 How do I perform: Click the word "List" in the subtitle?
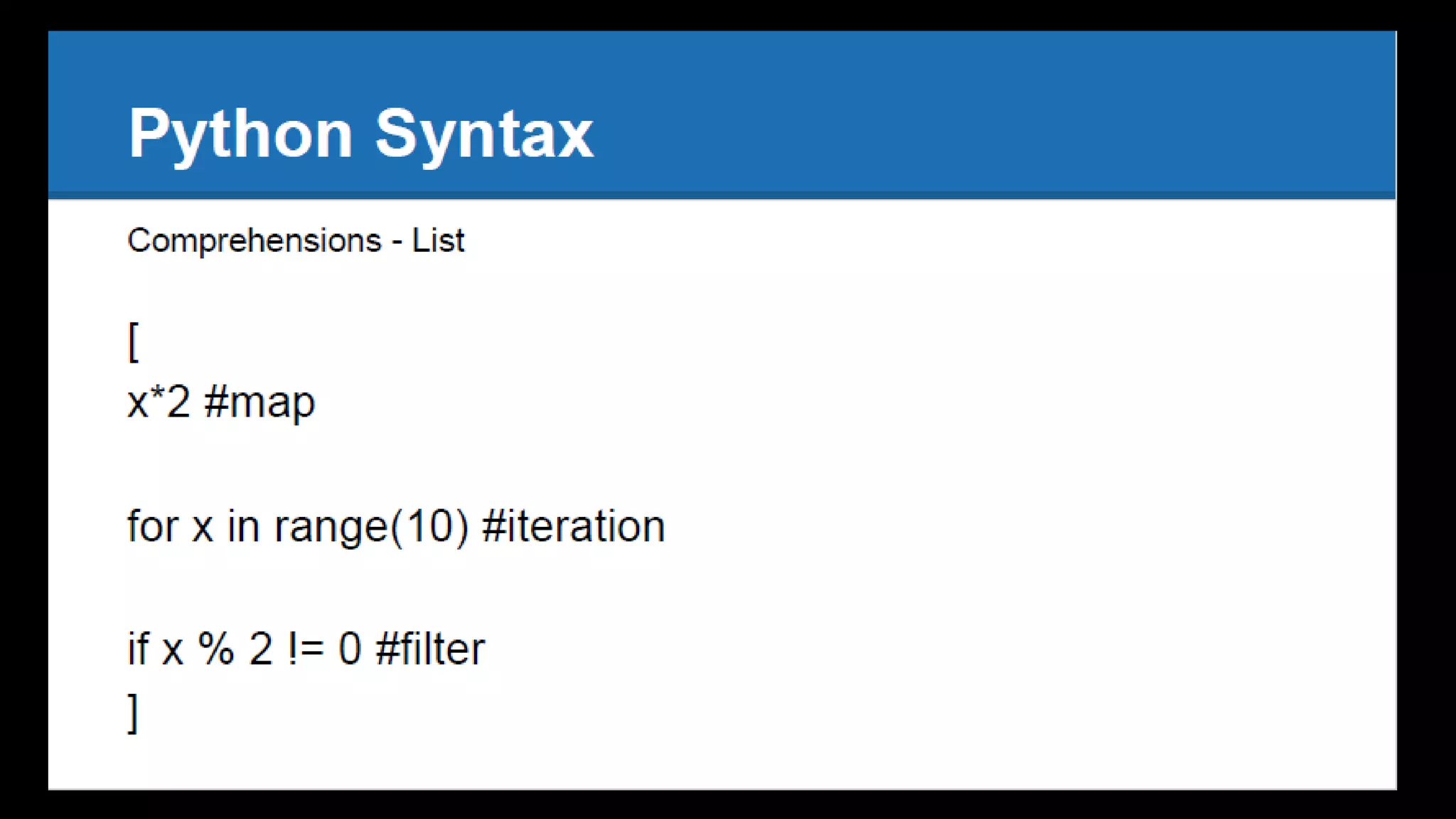(x=438, y=240)
